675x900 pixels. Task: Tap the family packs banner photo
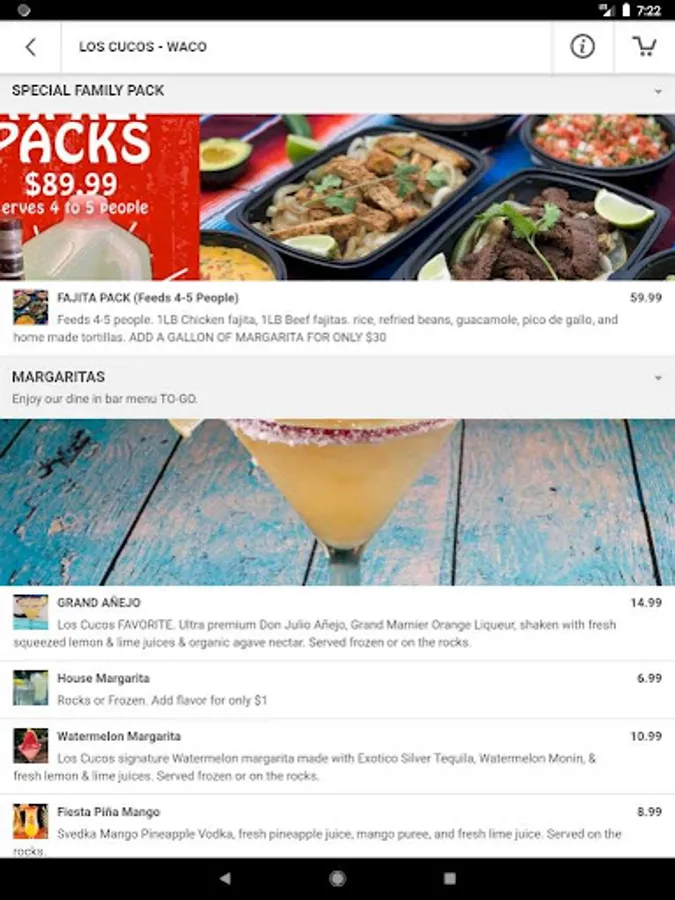point(338,197)
